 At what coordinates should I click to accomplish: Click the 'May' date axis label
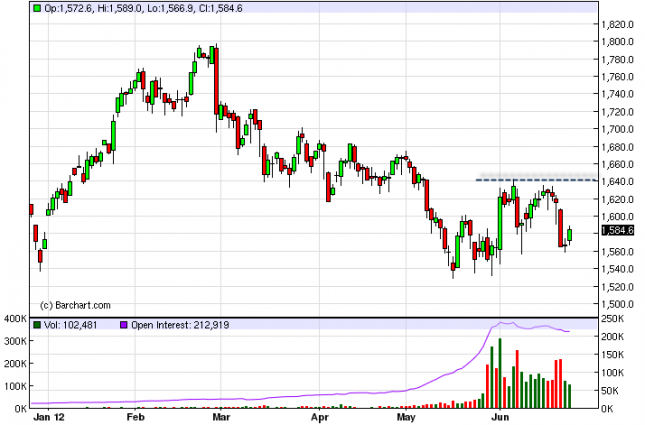point(406,417)
